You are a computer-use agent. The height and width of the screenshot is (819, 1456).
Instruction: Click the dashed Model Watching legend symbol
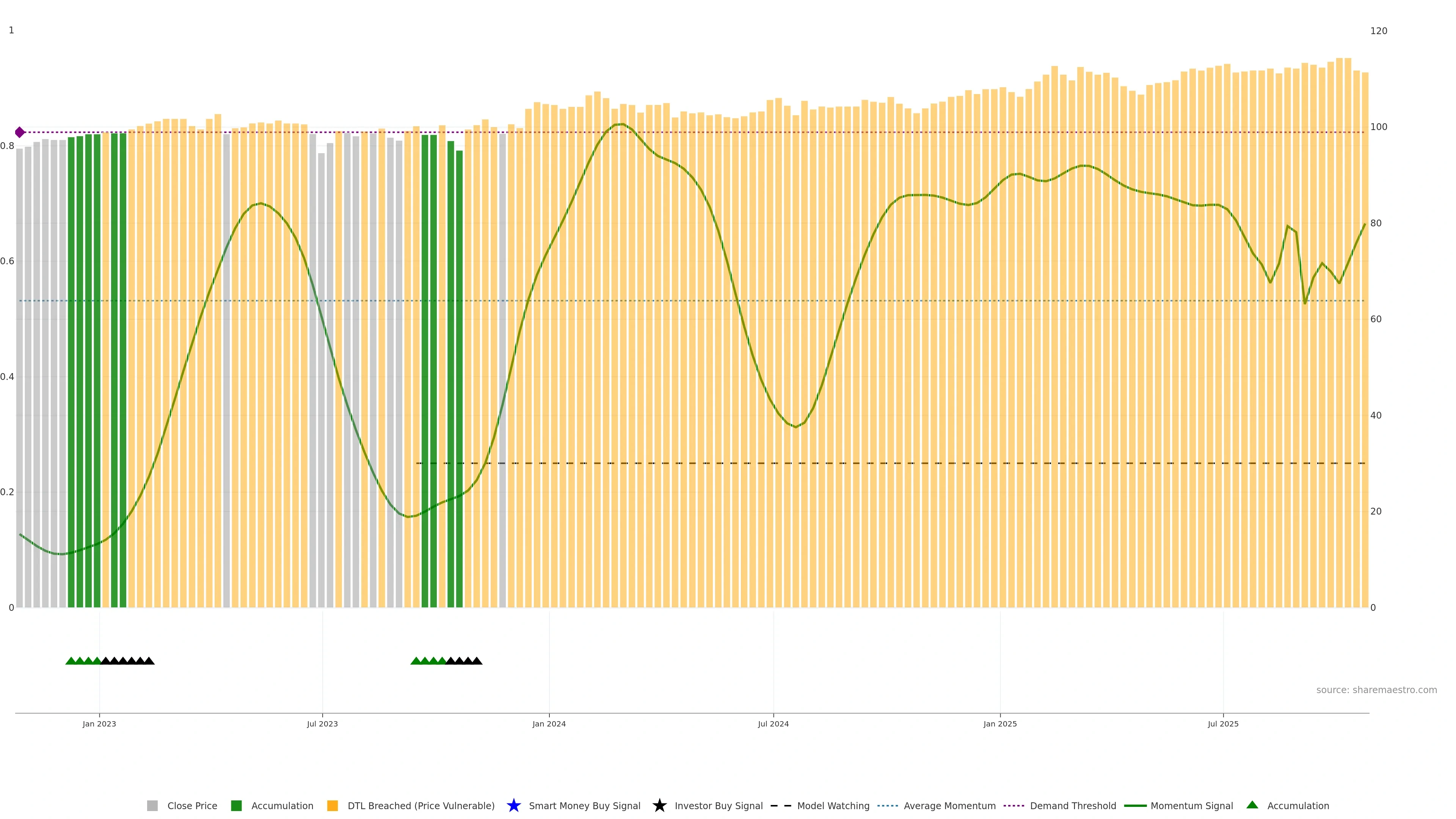coord(781,806)
